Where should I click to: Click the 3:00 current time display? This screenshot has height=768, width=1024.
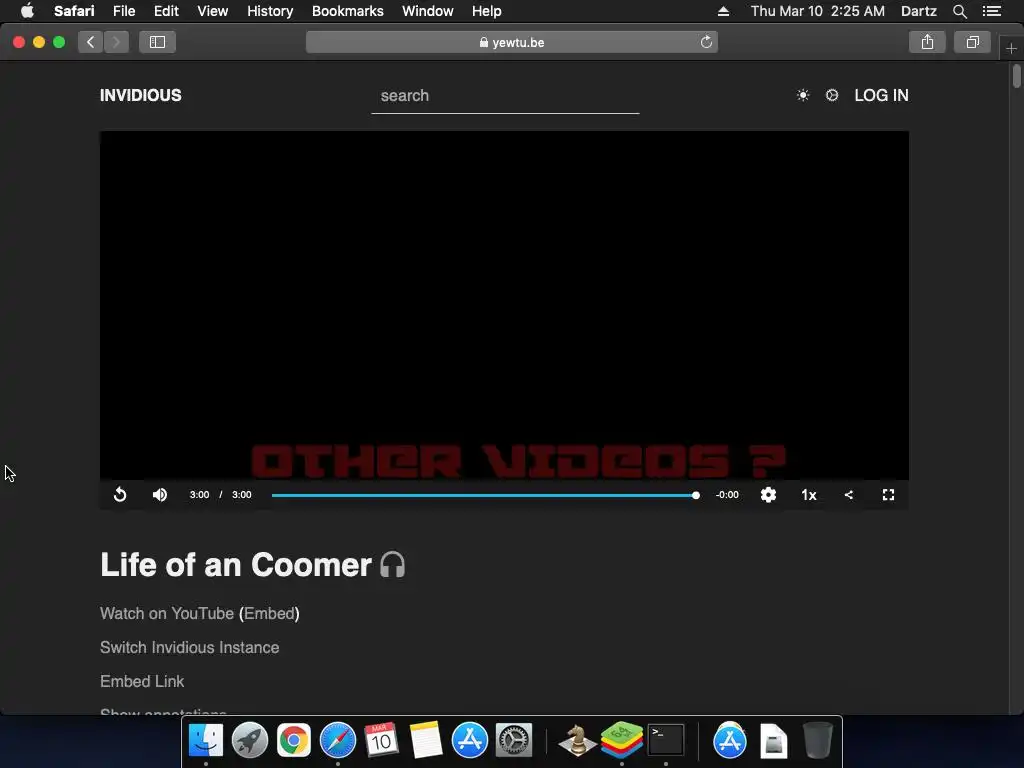[199, 495]
